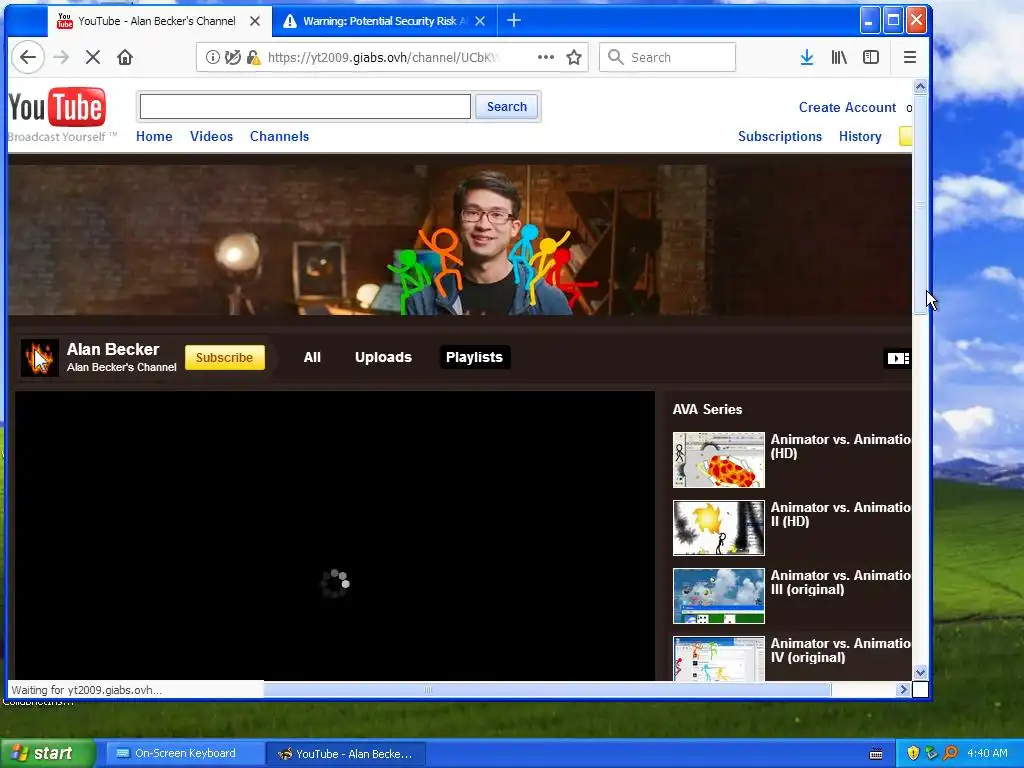Screen dimensions: 1024x768
Task: Click the network tray icon
Action: [x=931, y=753]
